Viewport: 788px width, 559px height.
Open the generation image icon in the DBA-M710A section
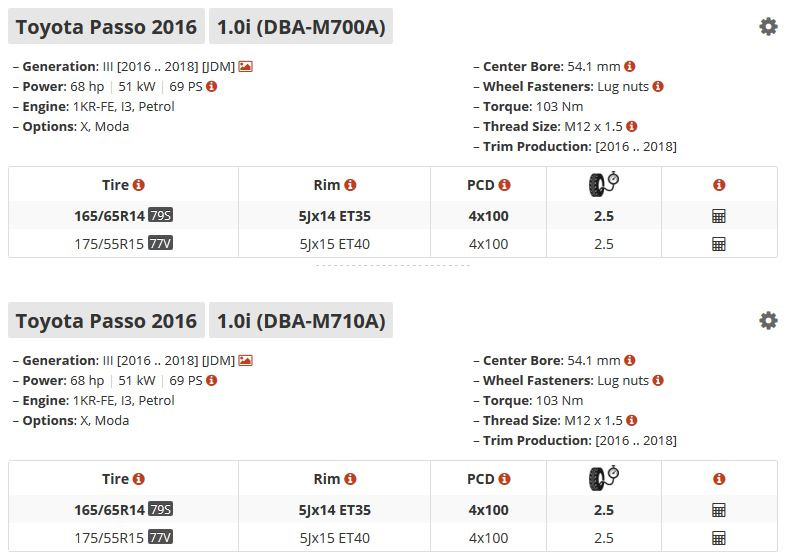tap(246, 361)
